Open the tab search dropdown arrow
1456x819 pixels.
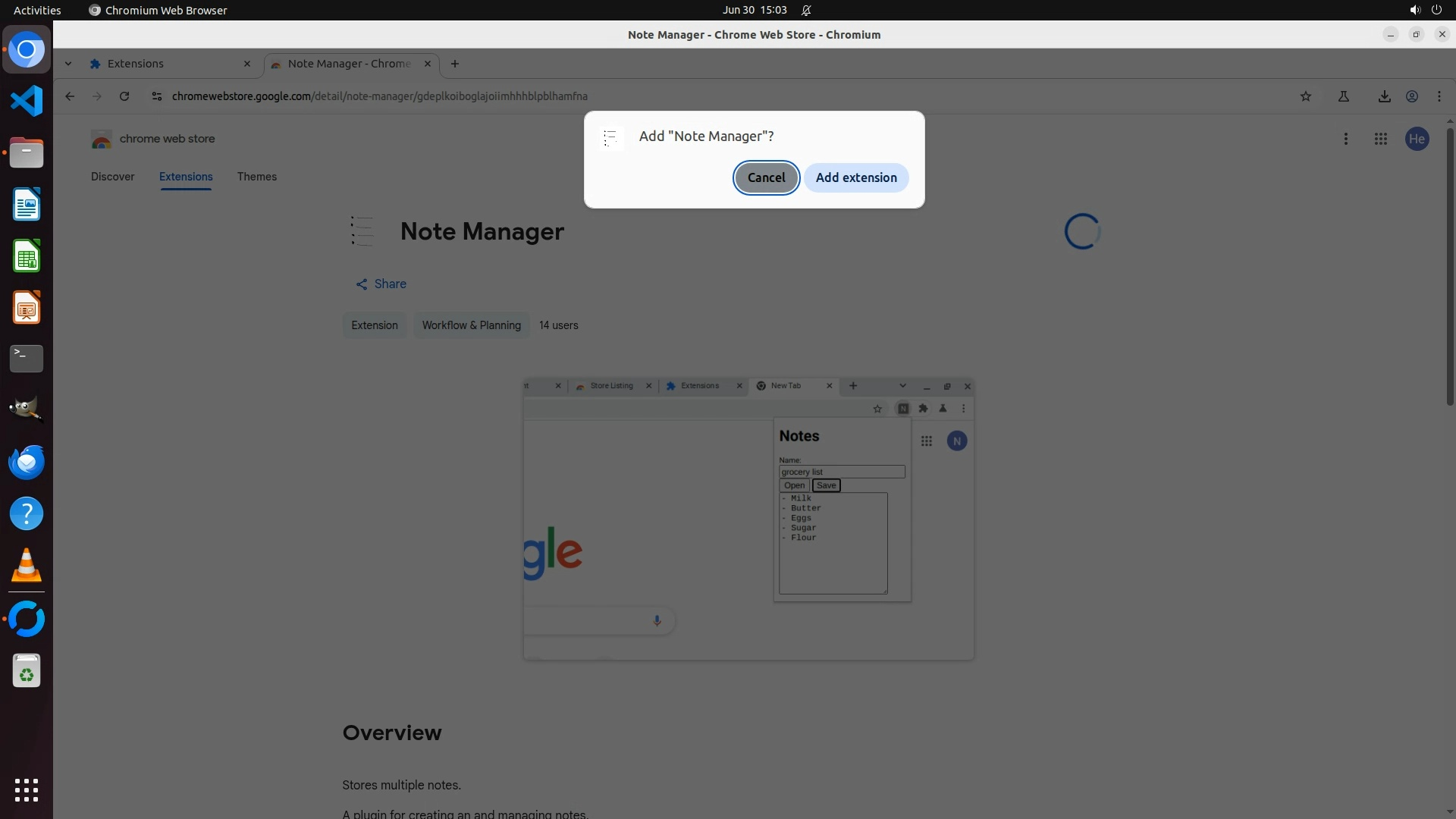(x=68, y=64)
